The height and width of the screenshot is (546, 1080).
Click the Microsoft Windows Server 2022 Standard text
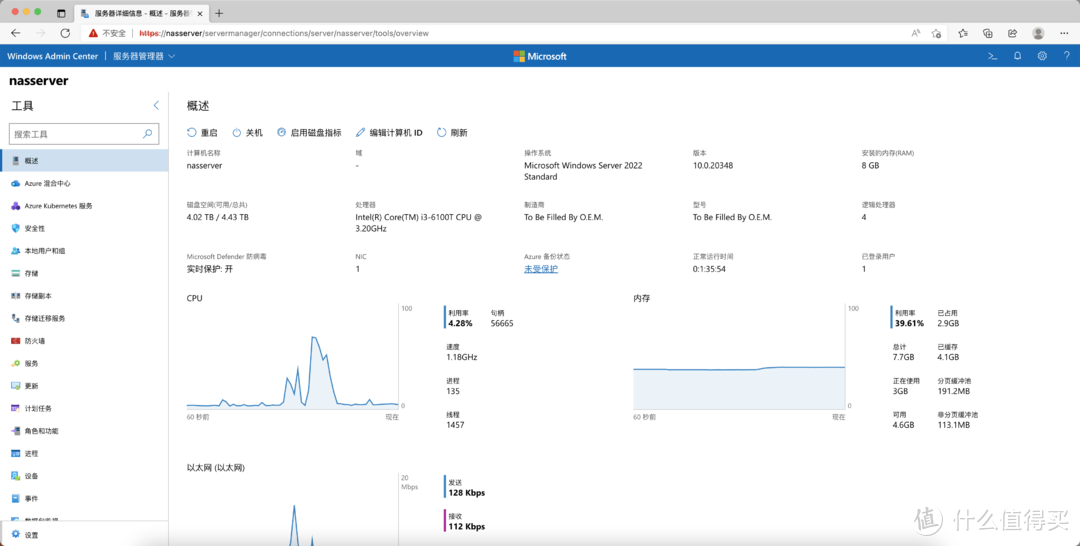[x=583, y=171]
